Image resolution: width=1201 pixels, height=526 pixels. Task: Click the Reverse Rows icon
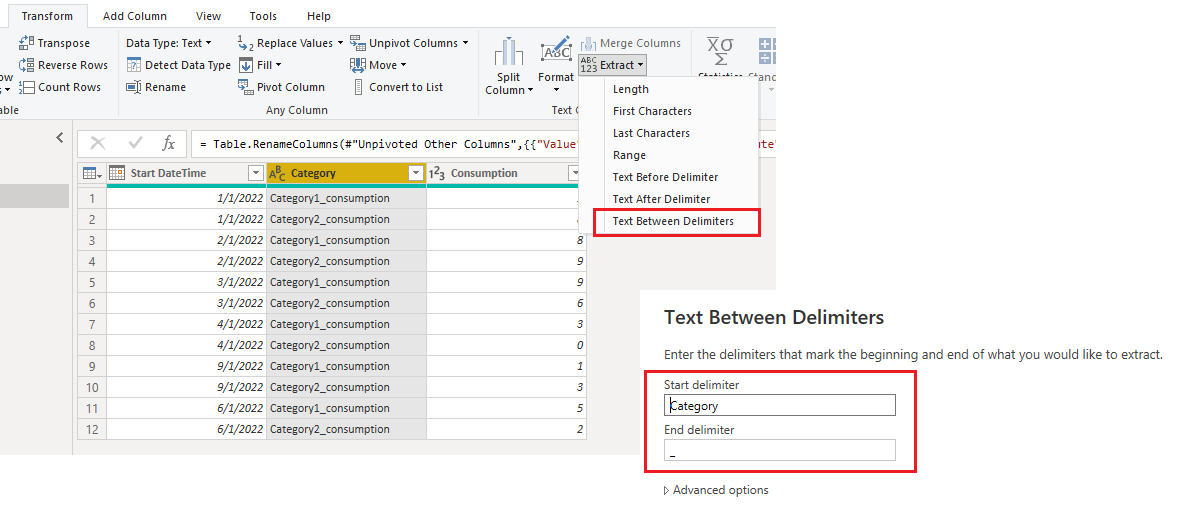[27, 65]
